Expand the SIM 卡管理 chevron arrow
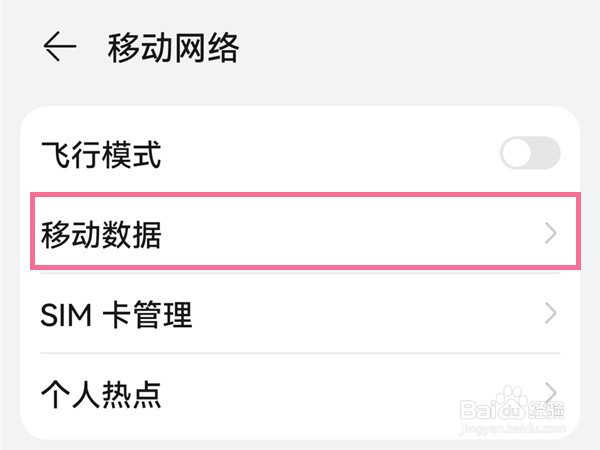This screenshot has height=450, width=600. (x=550, y=314)
